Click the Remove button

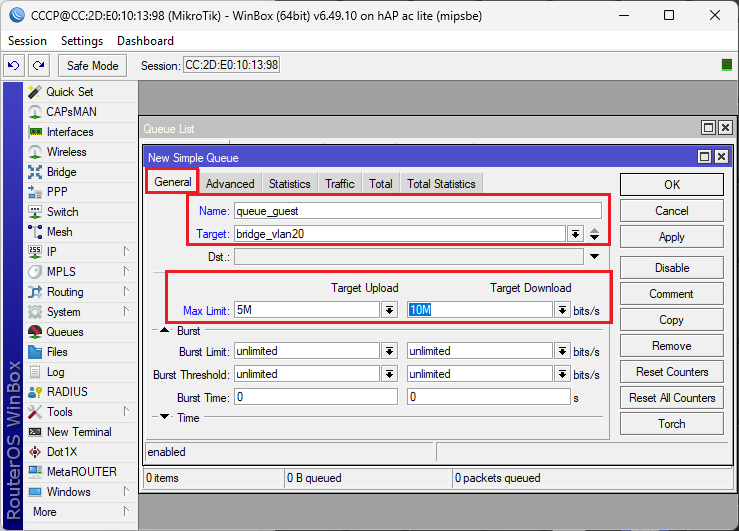coord(672,346)
